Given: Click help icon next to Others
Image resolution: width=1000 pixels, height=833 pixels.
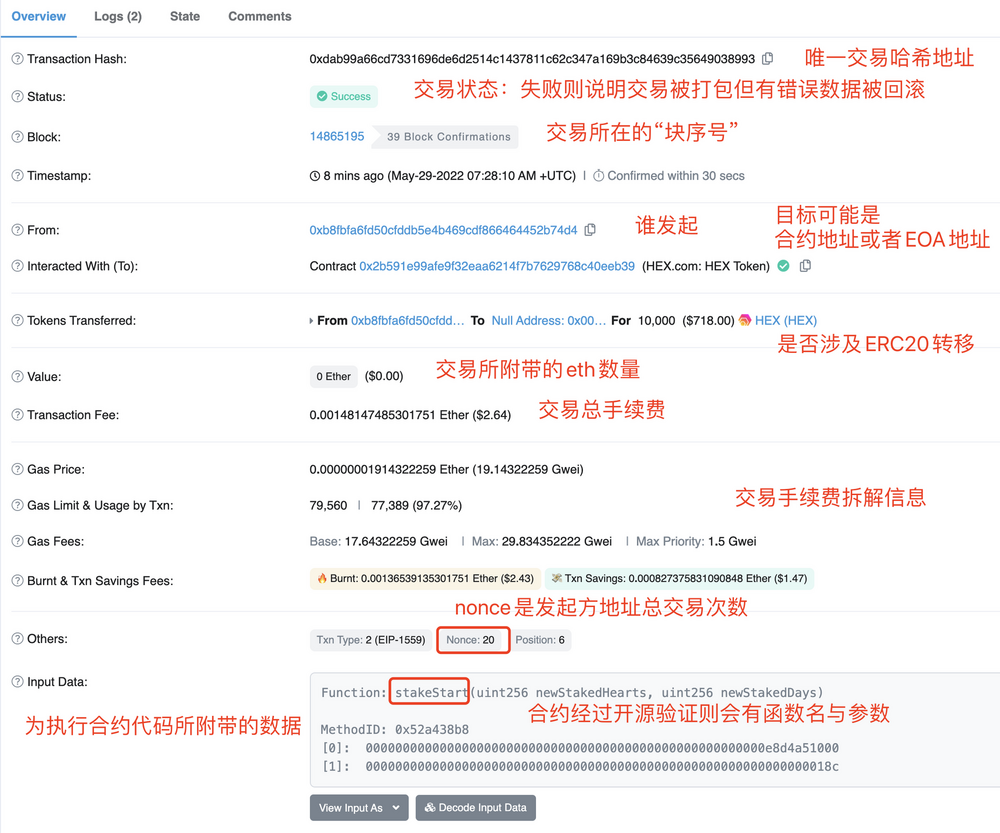Looking at the screenshot, I should pyautogui.click(x=17, y=638).
